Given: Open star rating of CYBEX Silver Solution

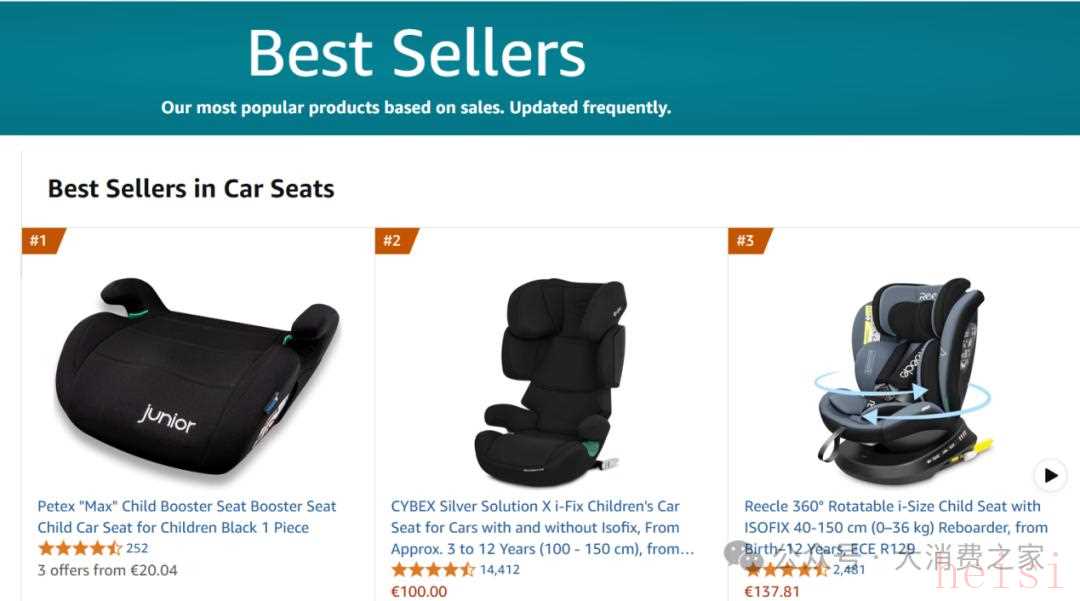Looking at the screenshot, I should point(433,570).
